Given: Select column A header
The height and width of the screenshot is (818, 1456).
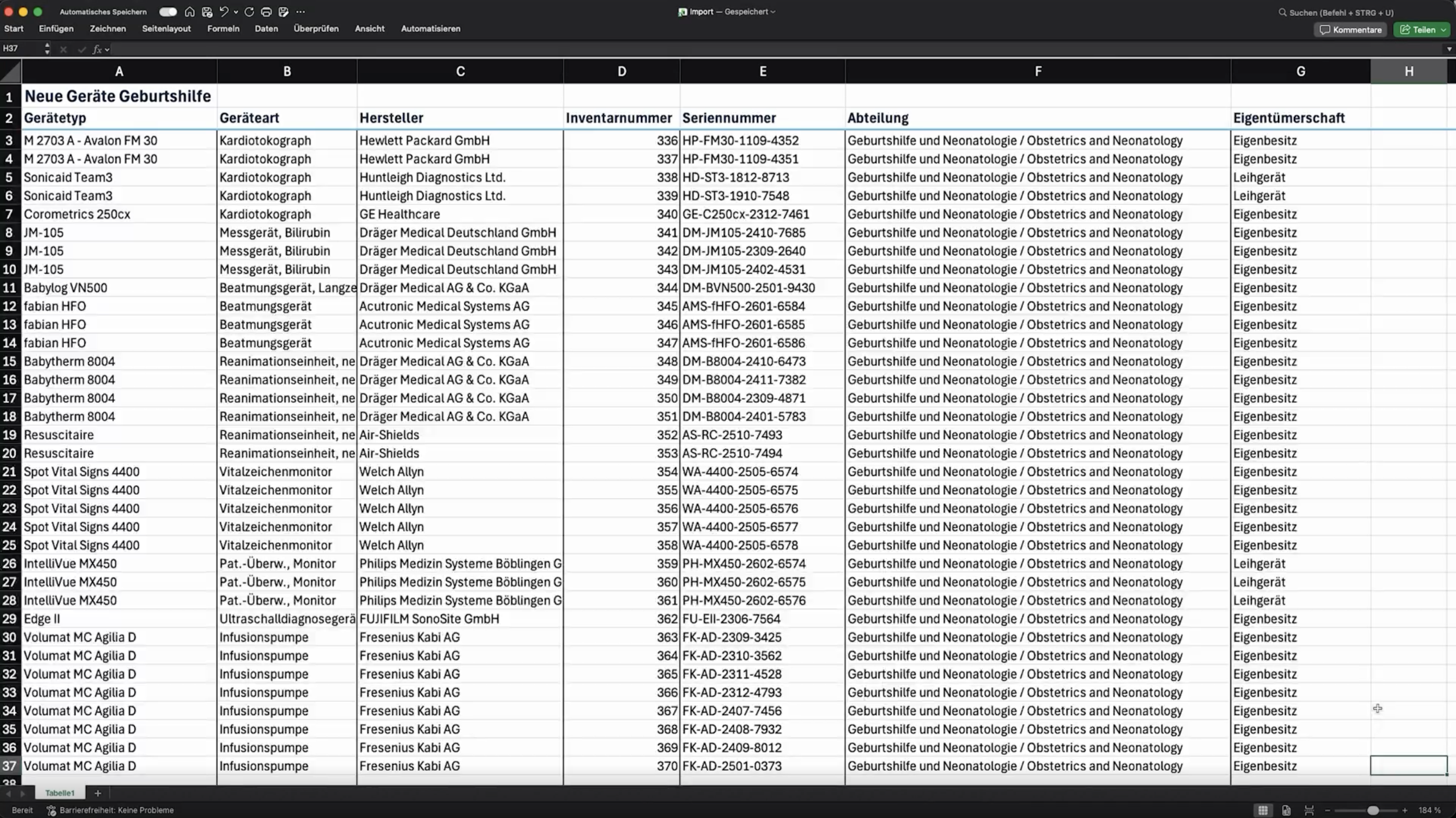Looking at the screenshot, I should coord(119,71).
